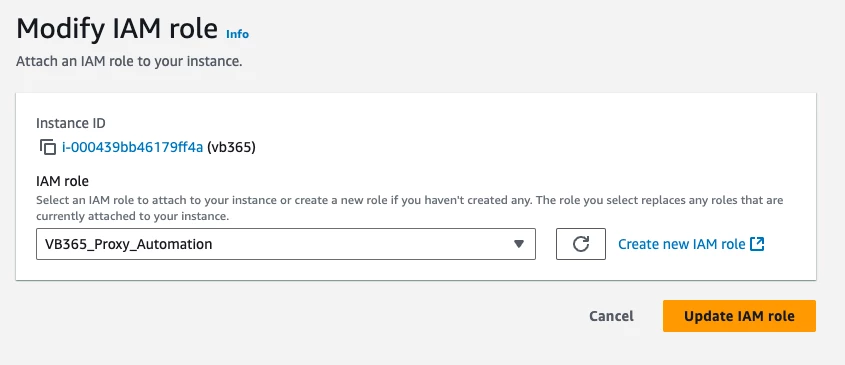Viewport: 845px width, 365px height.
Task: Click the external link icon beside Create new IAM role
Action: tap(757, 244)
